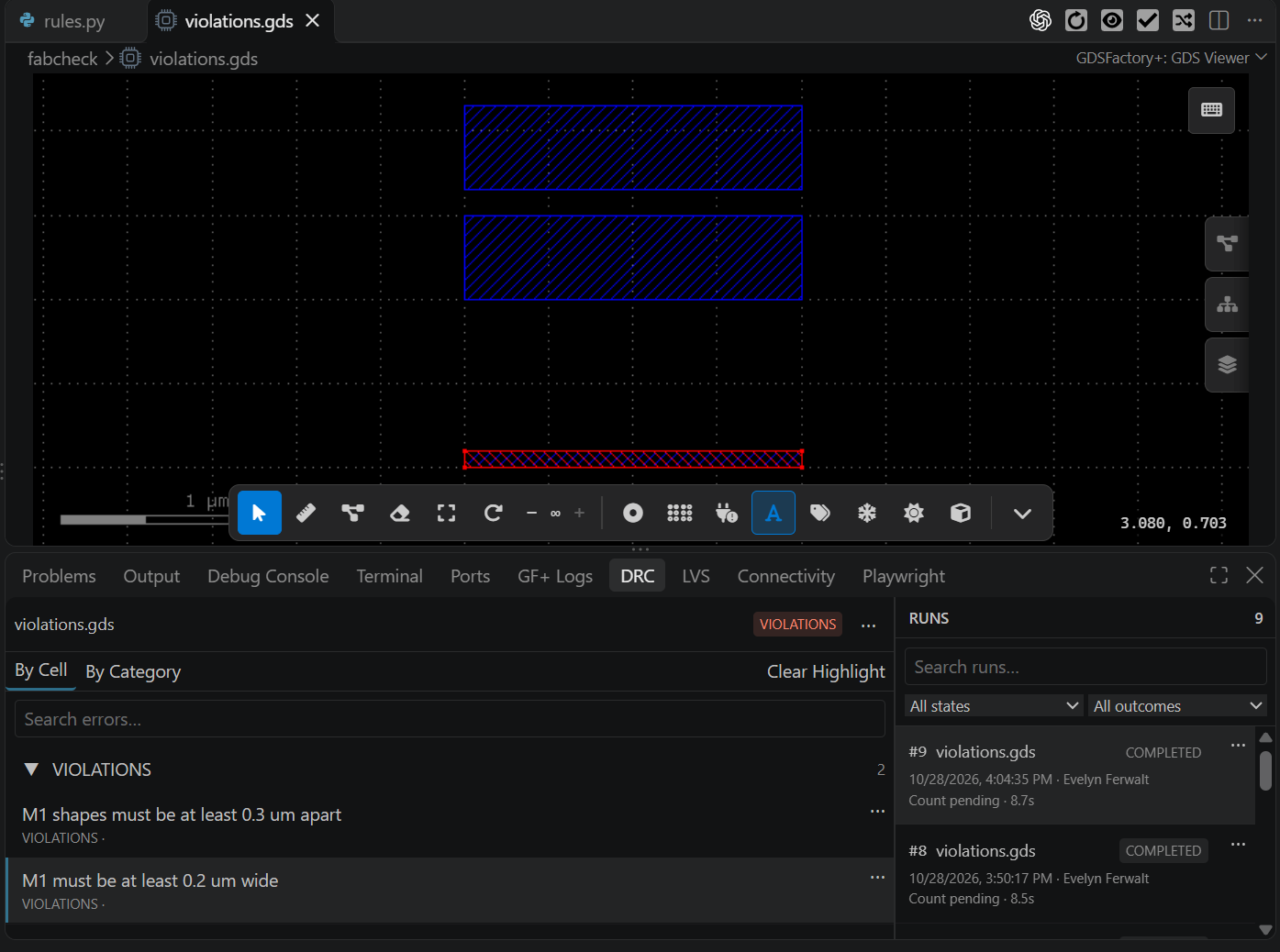
Task: Open the hierarchy tree side button
Action: tap(1227, 304)
